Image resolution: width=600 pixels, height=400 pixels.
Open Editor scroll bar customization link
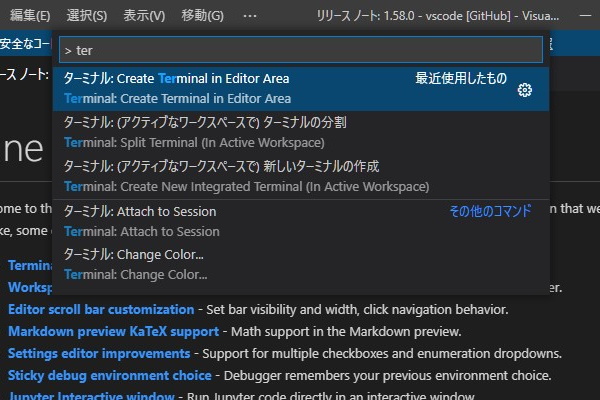101,309
